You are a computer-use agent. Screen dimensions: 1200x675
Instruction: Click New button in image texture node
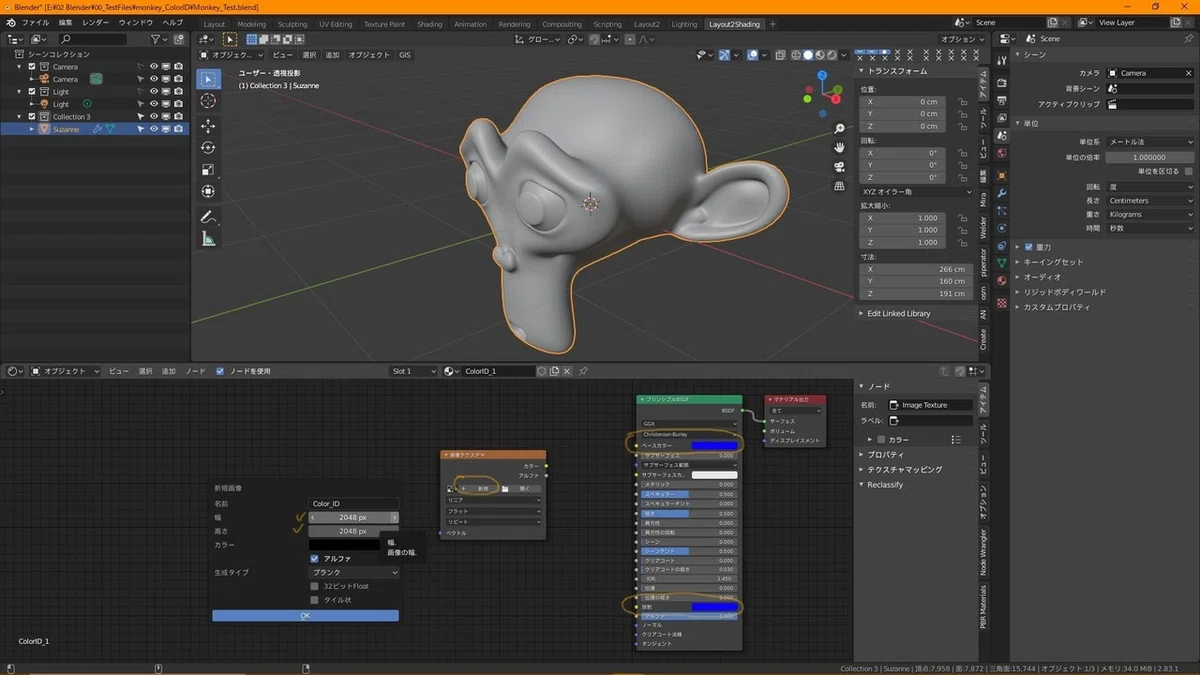pyautogui.click(x=478, y=488)
